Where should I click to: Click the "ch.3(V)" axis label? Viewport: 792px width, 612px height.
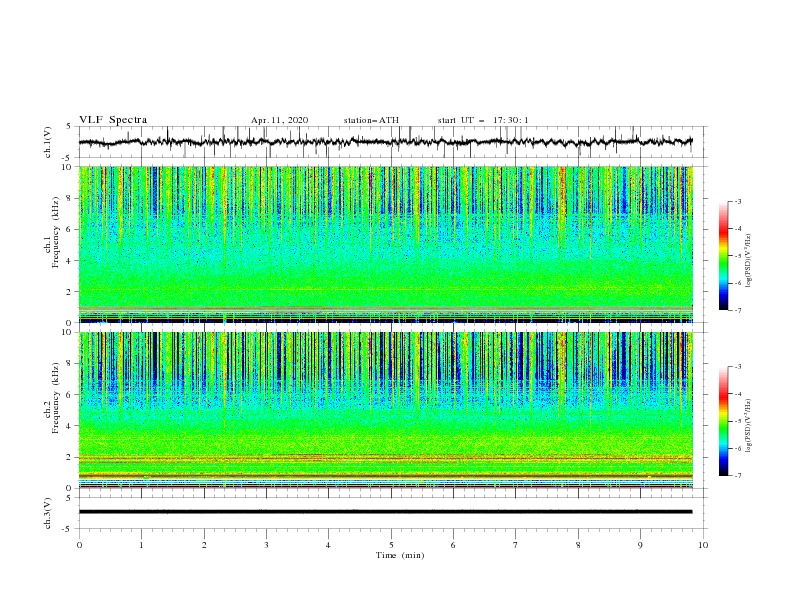pos(48,513)
